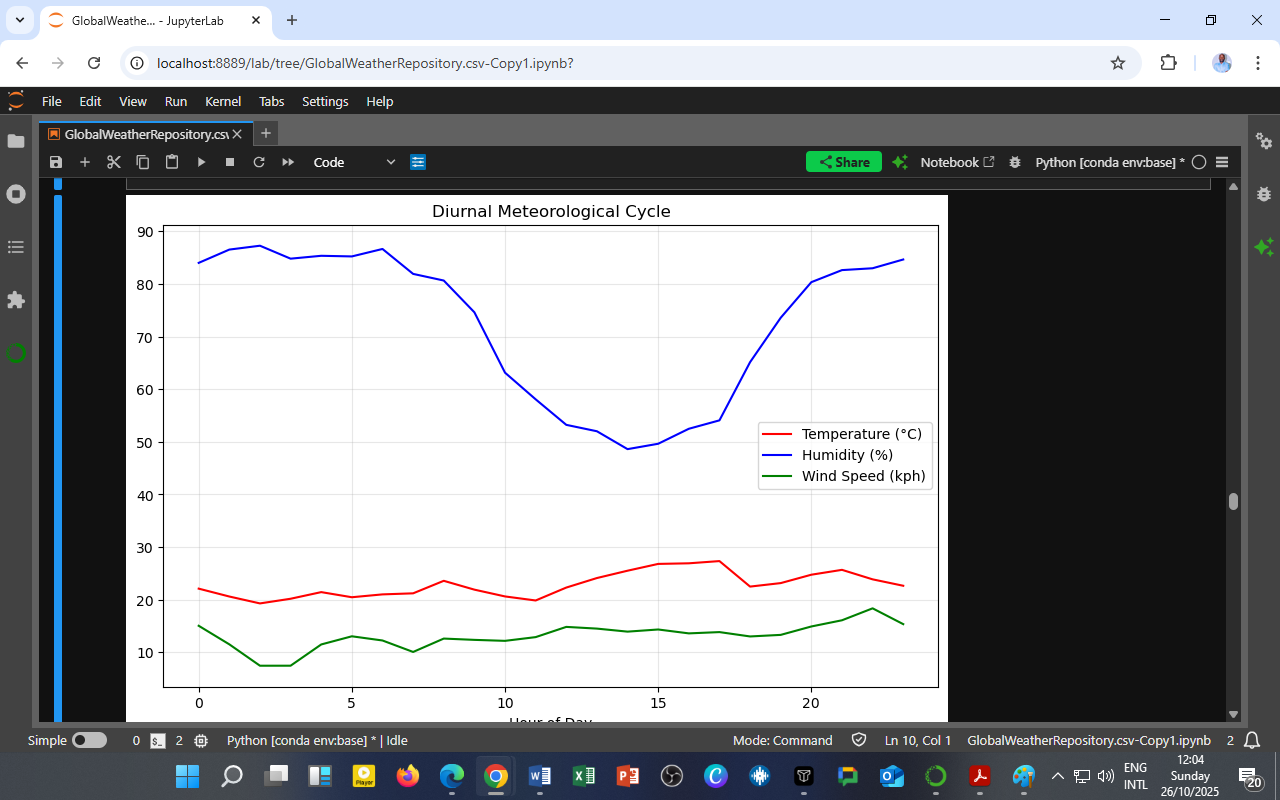Save the notebook with the disk icon
The width and height of the screenshot is (1280, 800).
pyautogui.click(x=56, y=162)
